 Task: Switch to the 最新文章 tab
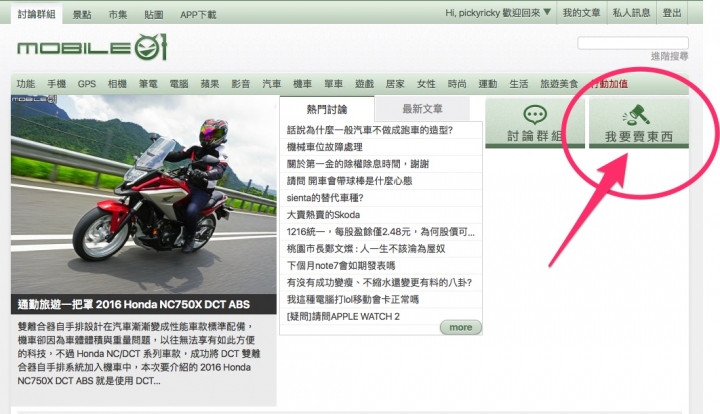tap(422, 109)
